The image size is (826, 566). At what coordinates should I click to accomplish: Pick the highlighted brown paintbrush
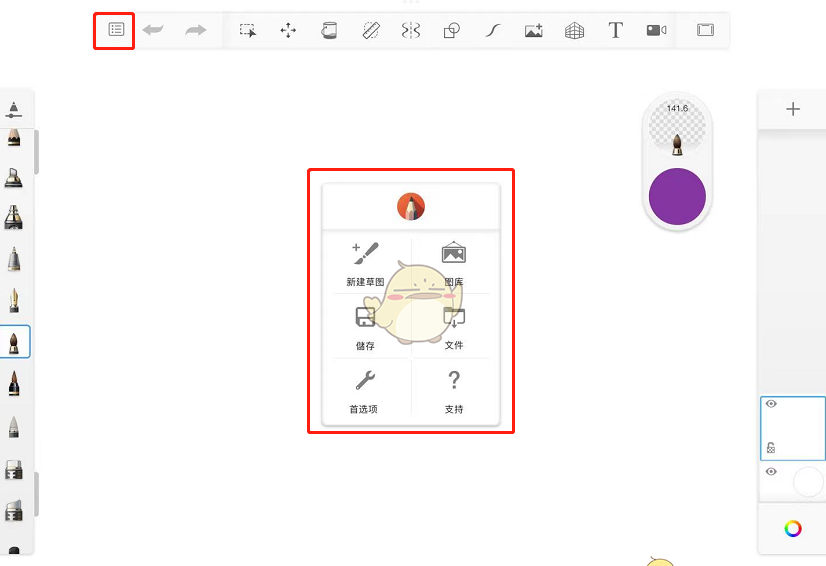point(14,342)
